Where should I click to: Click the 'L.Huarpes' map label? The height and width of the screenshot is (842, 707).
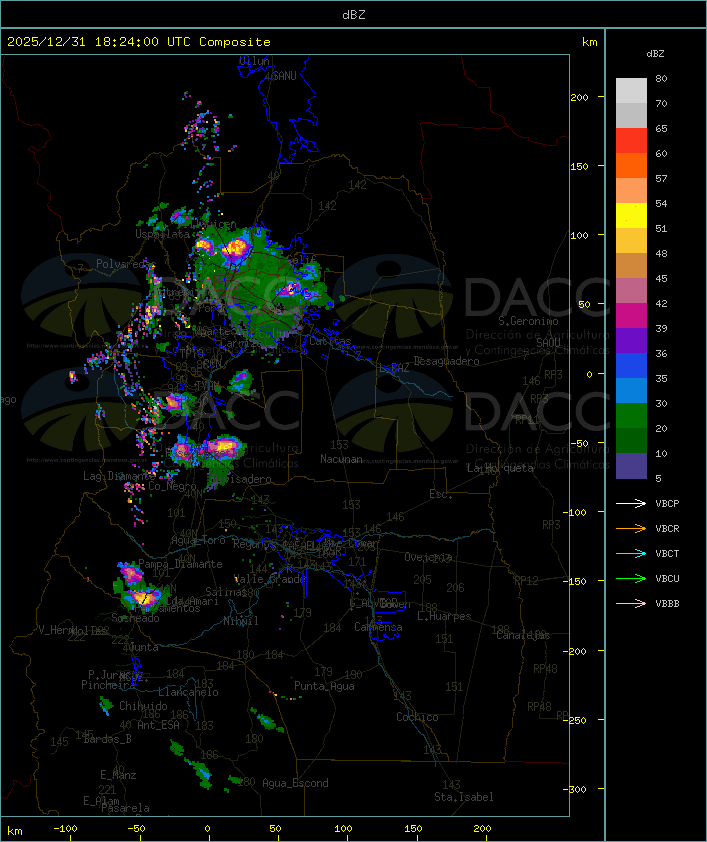click(444, 616)
